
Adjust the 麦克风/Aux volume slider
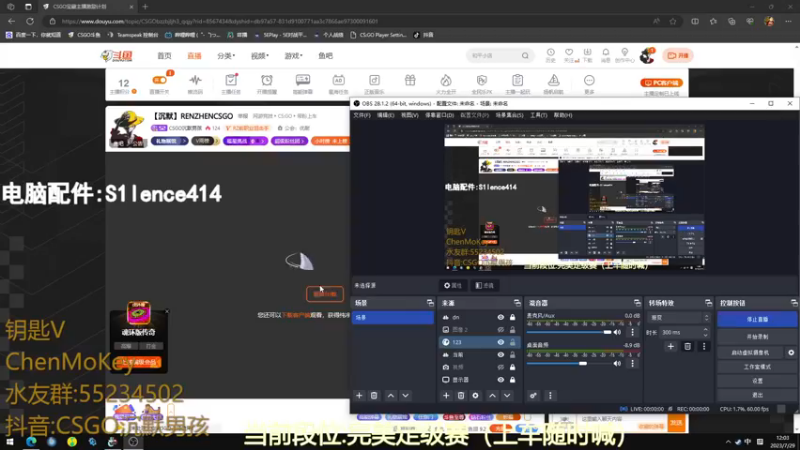(569, 332)
